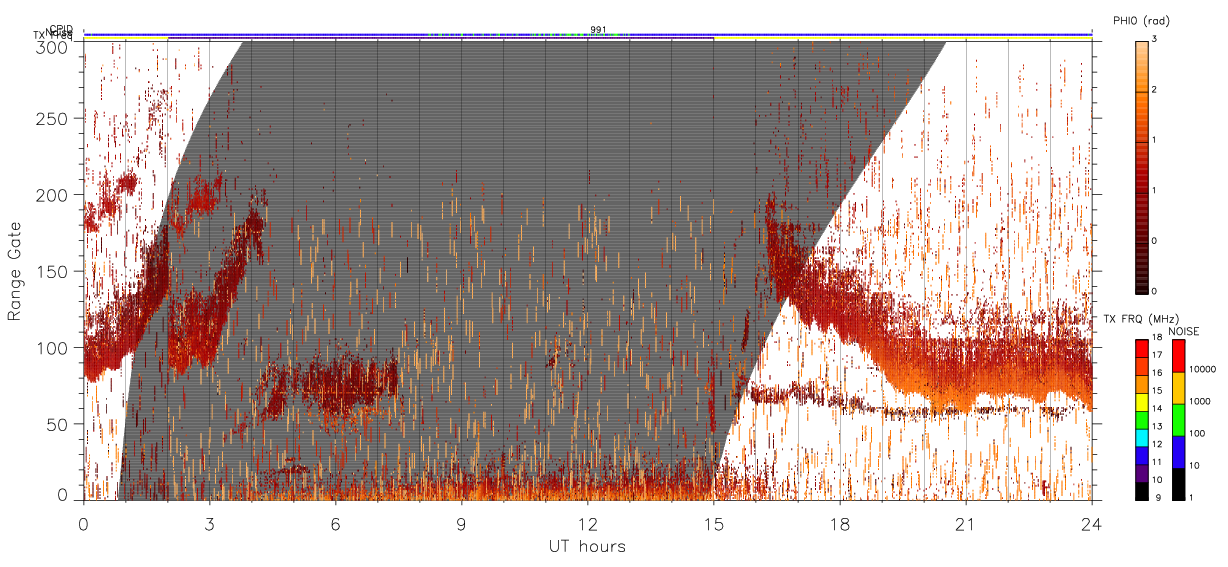The image size is (1228, 567).
Task: Click the 'UT hours' x-axis label
Action: pyautogui.click(x=587, y=546)
